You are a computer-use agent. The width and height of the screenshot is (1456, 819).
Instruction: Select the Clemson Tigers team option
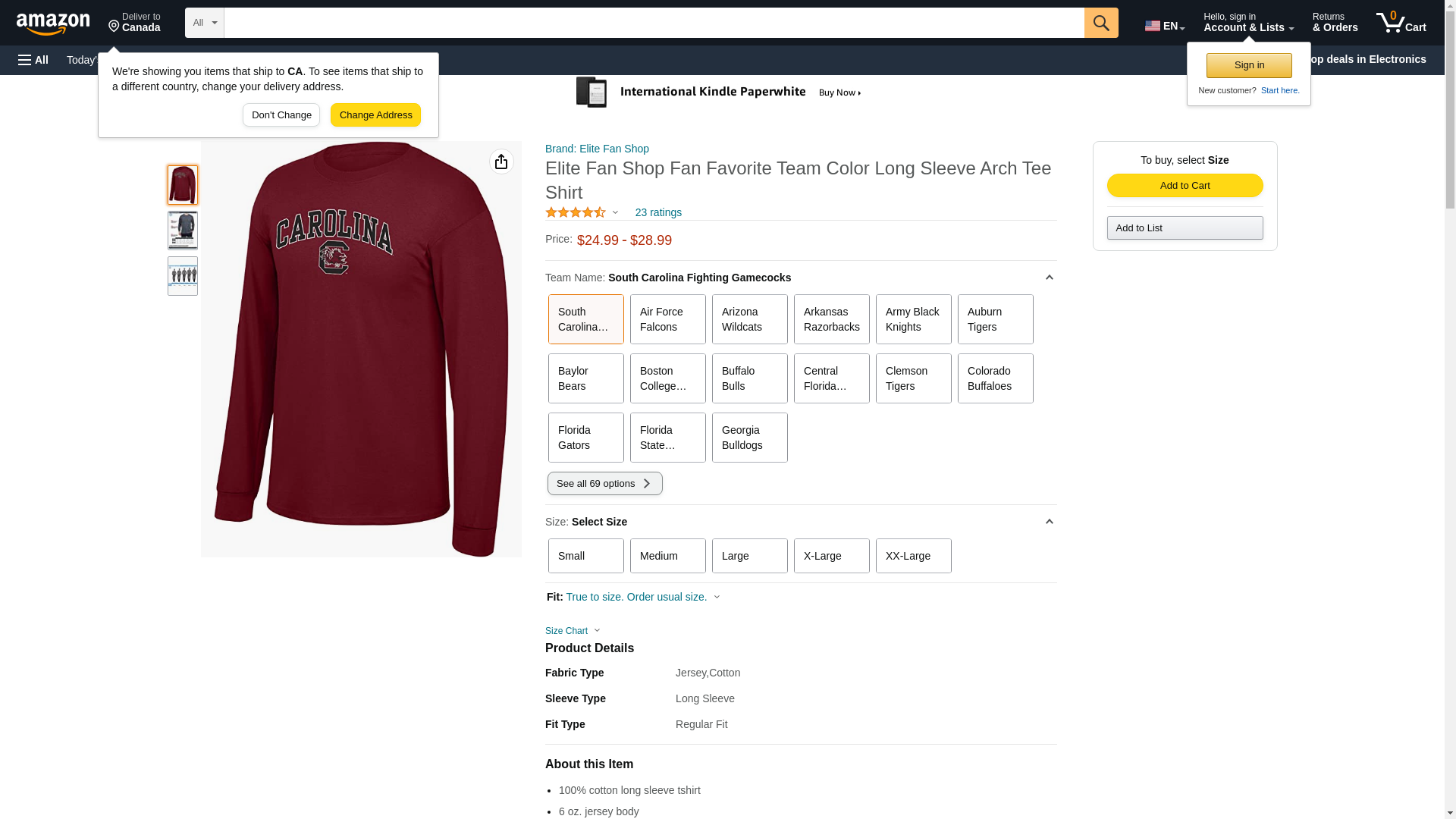tap(913, 378)
